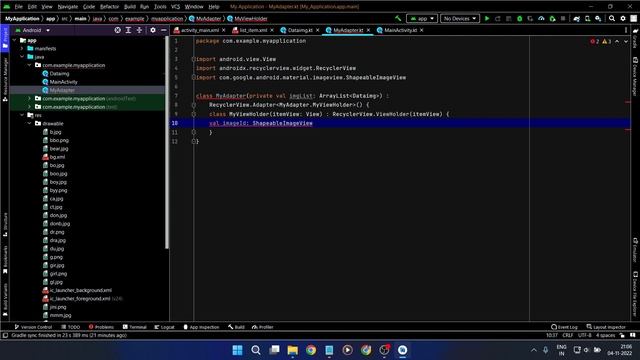Image resolution: width=640 pixels, height=360 pixels.
Task: Click the Debug app bug icon
Action: [520, 18]
